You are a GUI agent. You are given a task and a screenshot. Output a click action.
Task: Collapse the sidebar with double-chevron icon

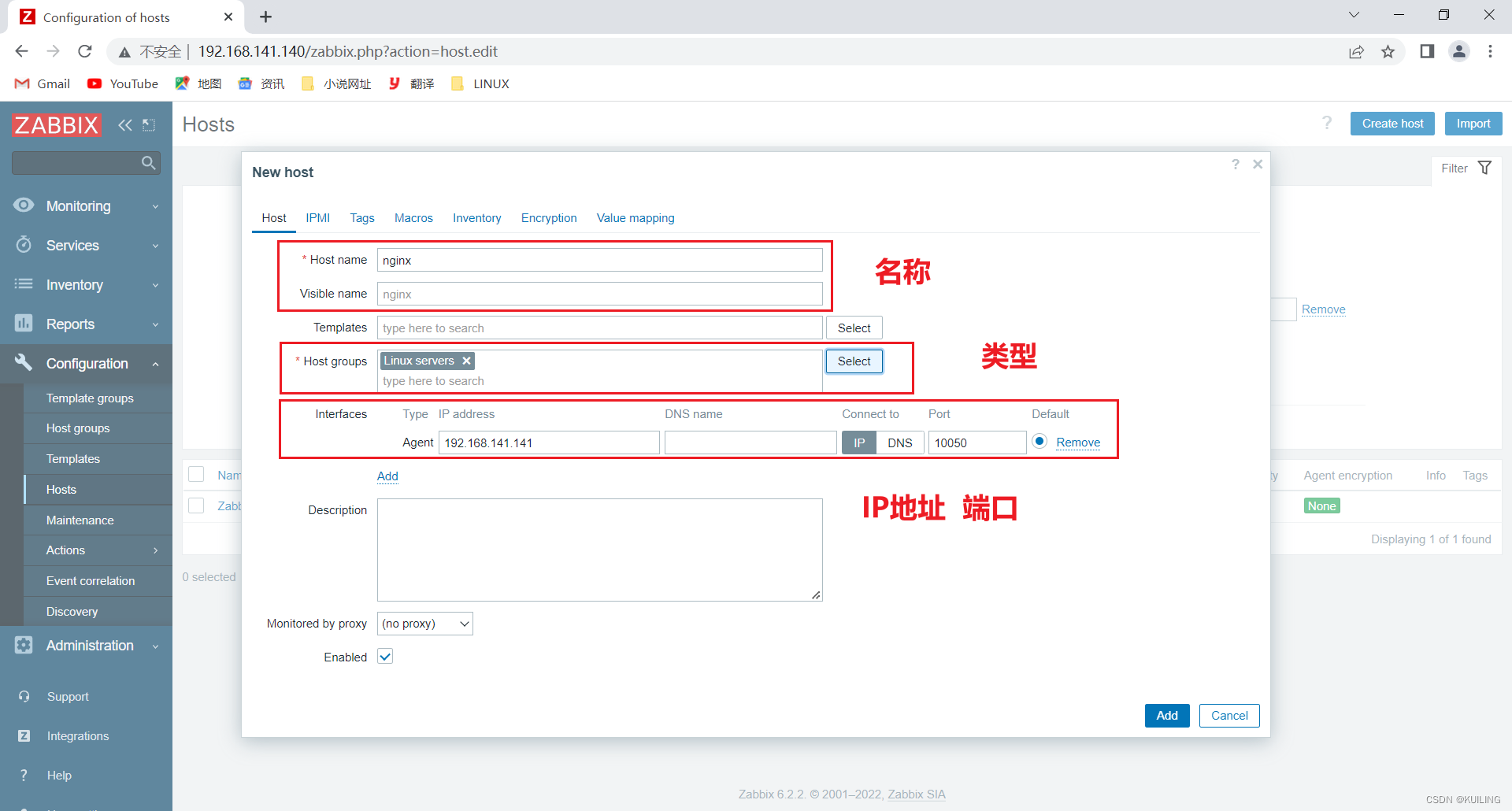(x=125, y=124)
